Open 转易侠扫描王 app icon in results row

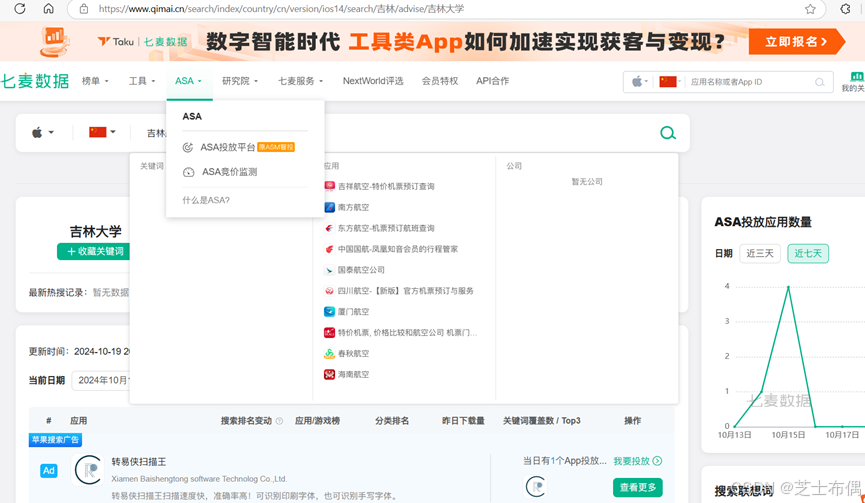tap(88, 470)
